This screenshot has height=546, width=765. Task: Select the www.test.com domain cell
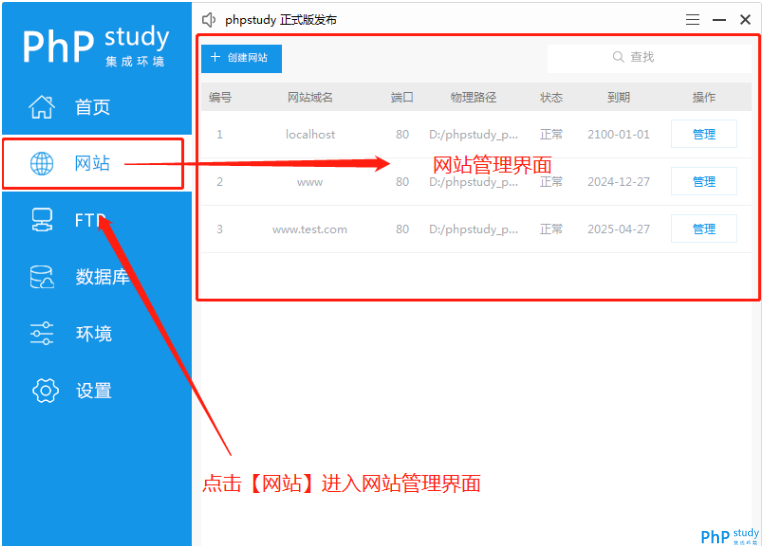pos(310,229)
